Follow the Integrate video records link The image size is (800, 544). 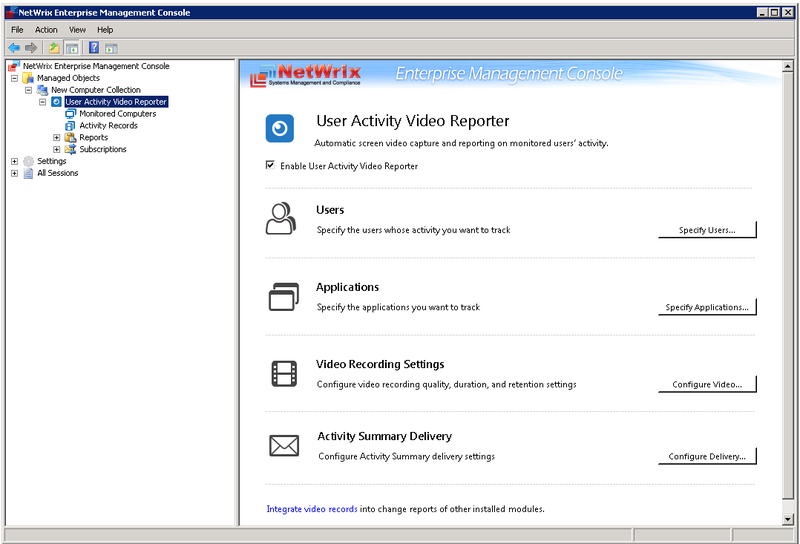tap(312, 509)
